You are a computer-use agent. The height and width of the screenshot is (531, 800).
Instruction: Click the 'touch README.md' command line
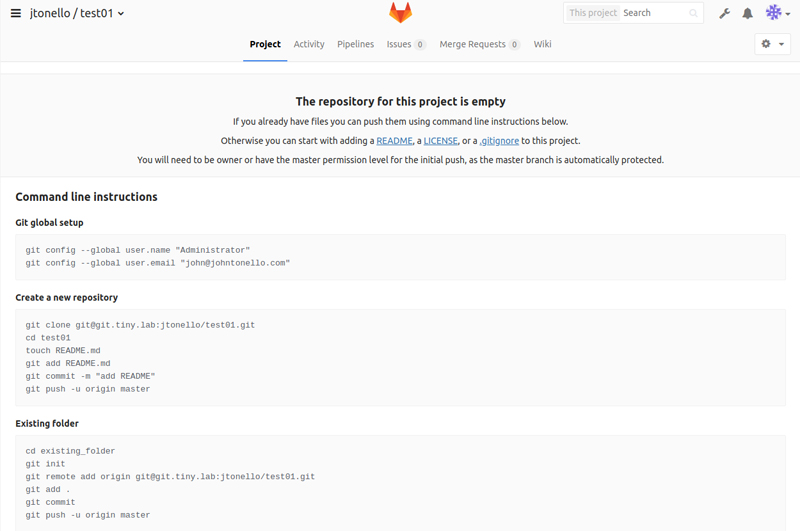63,350
